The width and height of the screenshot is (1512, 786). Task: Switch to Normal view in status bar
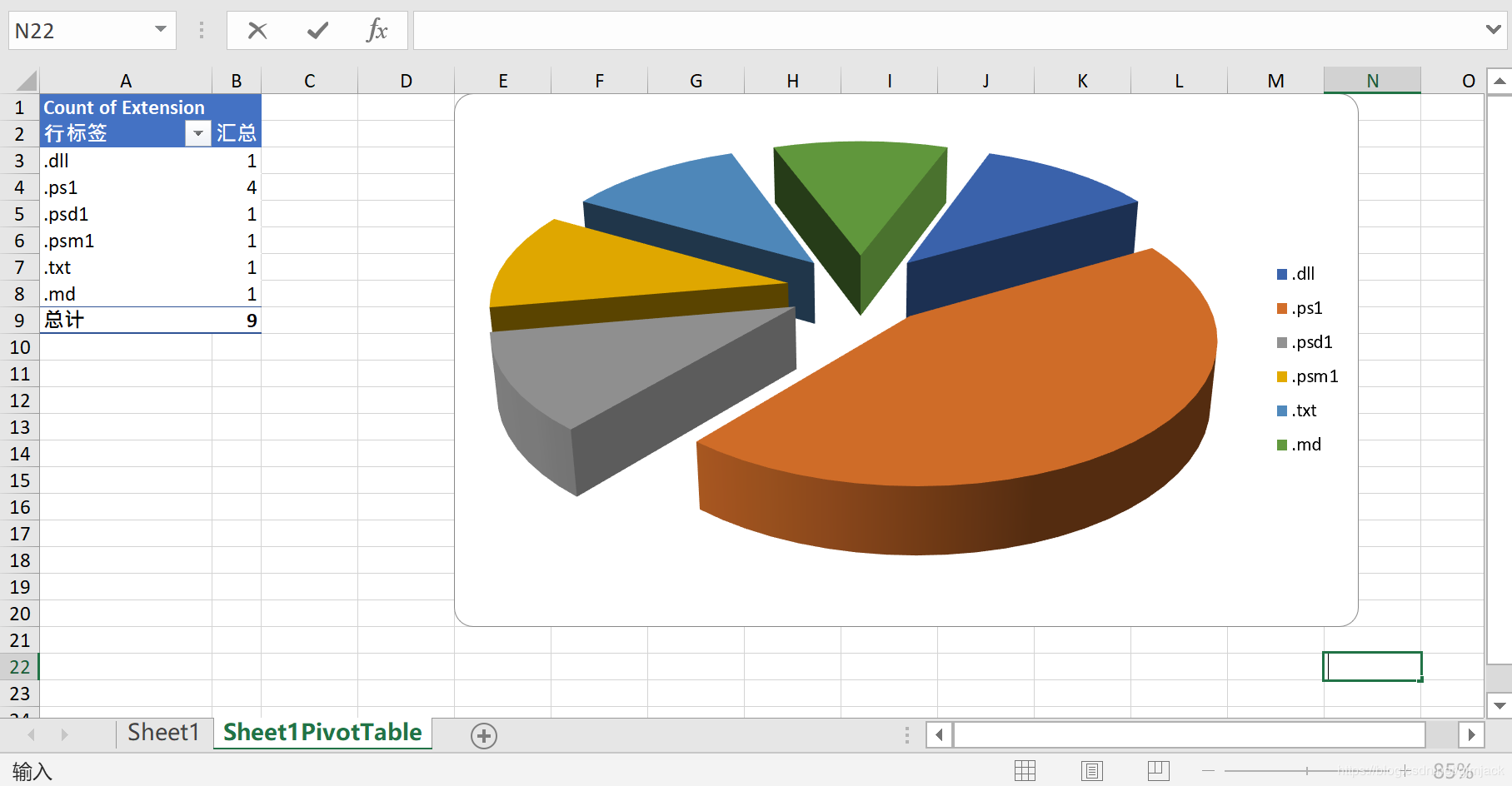[1025, 771]
